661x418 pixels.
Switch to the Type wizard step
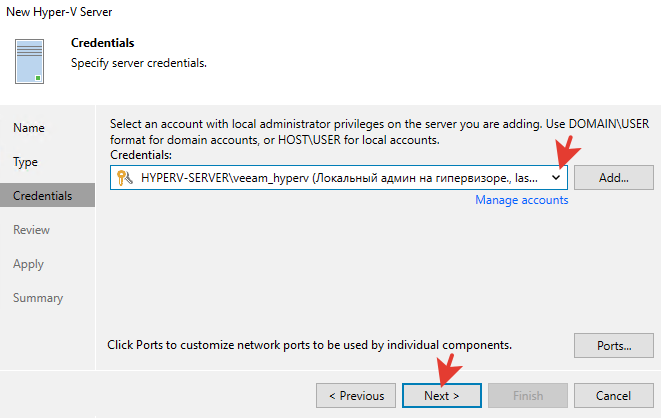pos(26,162)
